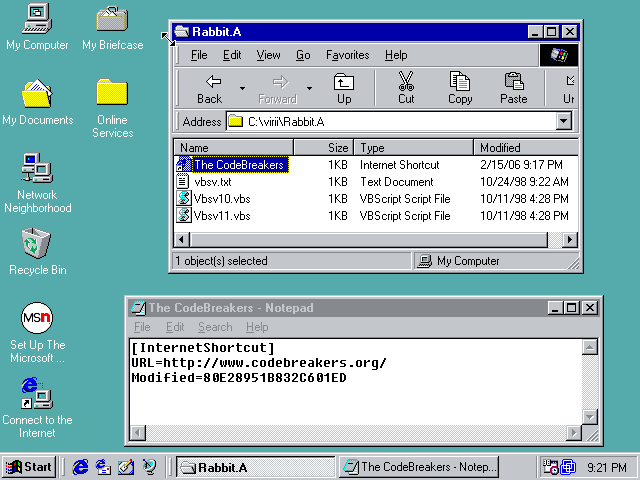This screenshot has width=640, height=480.
Task: Sort files by Size column header
Action: click(323, 147)
